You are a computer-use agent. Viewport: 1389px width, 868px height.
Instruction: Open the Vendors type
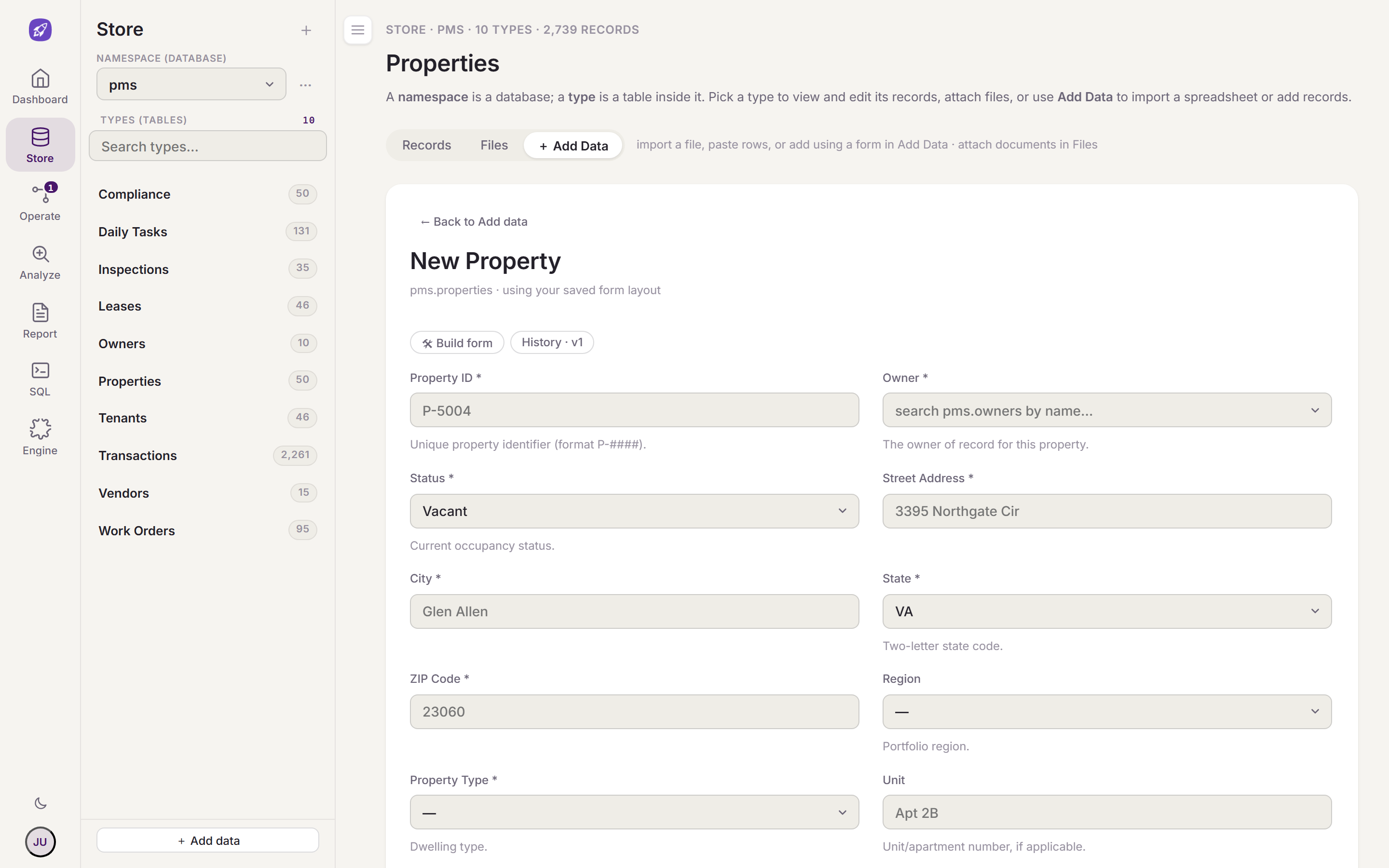pos(208,492)
